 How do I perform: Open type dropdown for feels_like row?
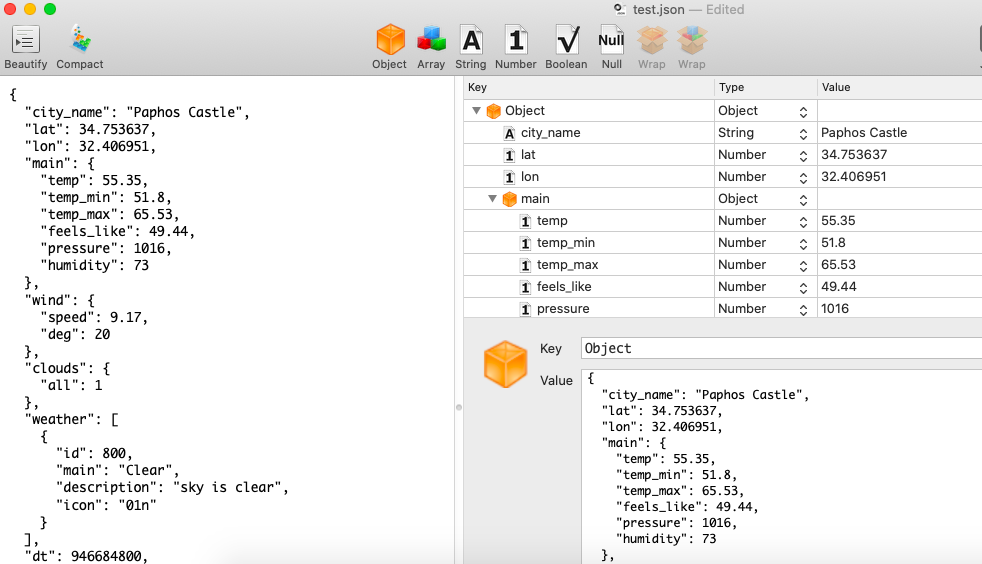[803, 287]
